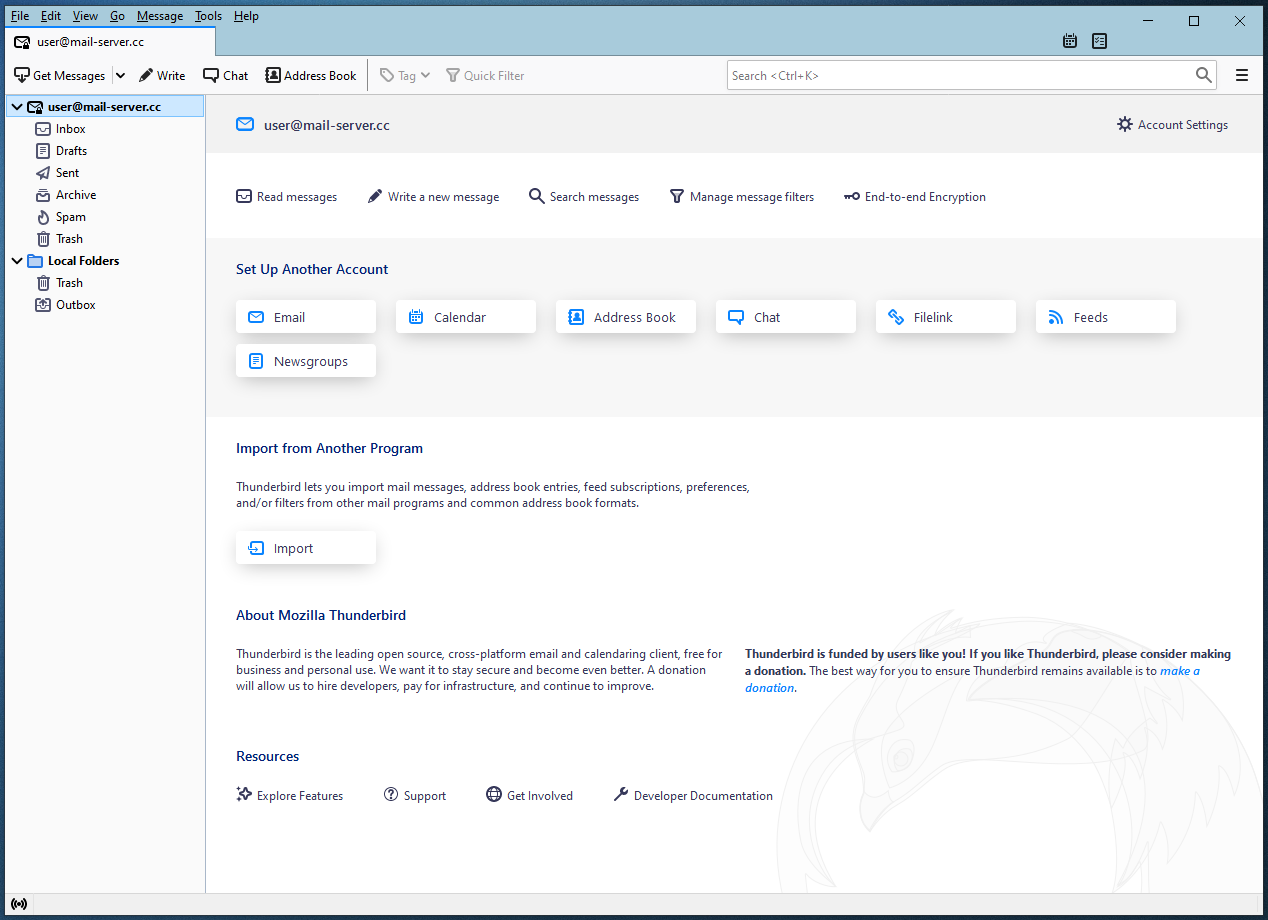Open Address Book from the toolbar

tap(311, 75)
